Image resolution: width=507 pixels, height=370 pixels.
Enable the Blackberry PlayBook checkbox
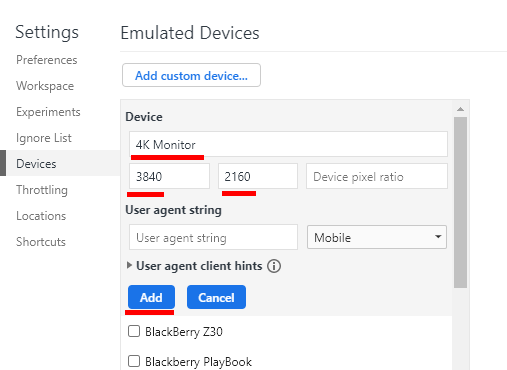click(134, 361)
